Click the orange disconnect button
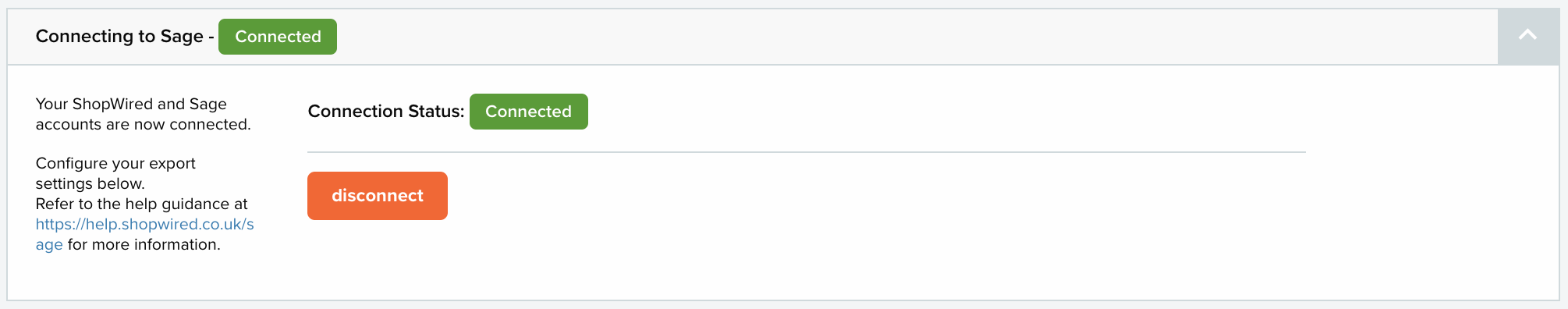 tap(378, 196)
